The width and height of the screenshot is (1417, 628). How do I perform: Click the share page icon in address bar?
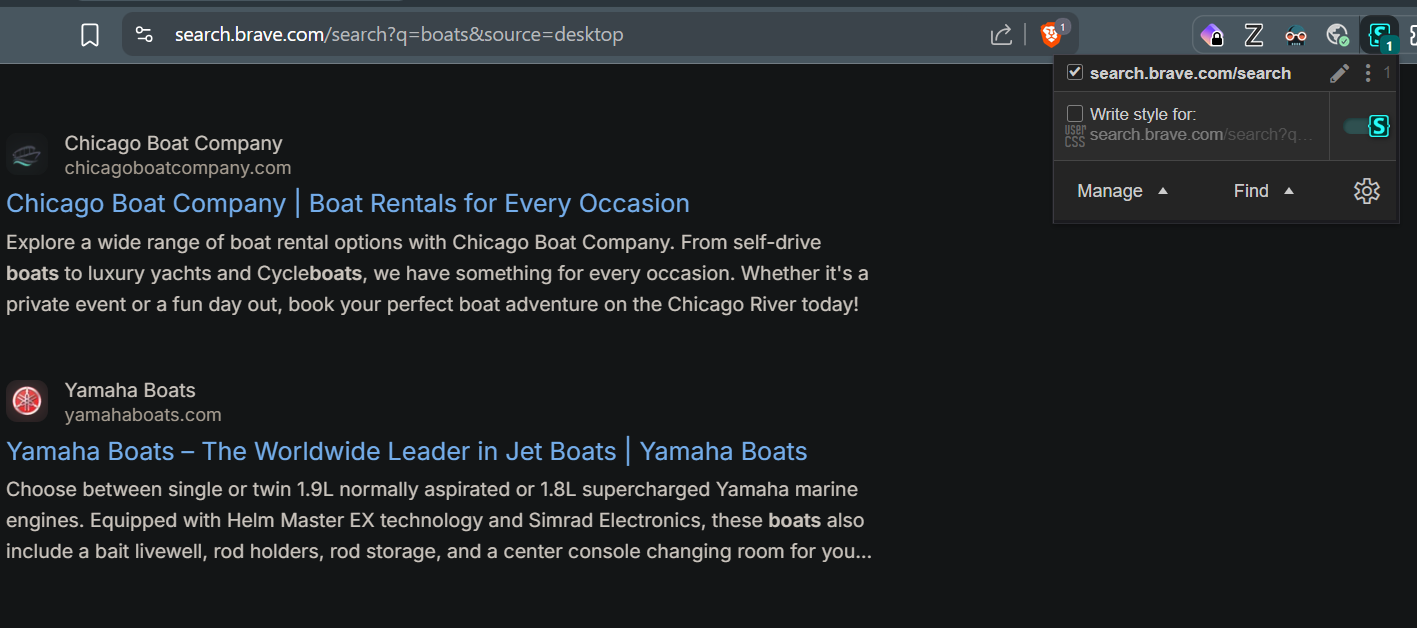[x=1001, y=35]
